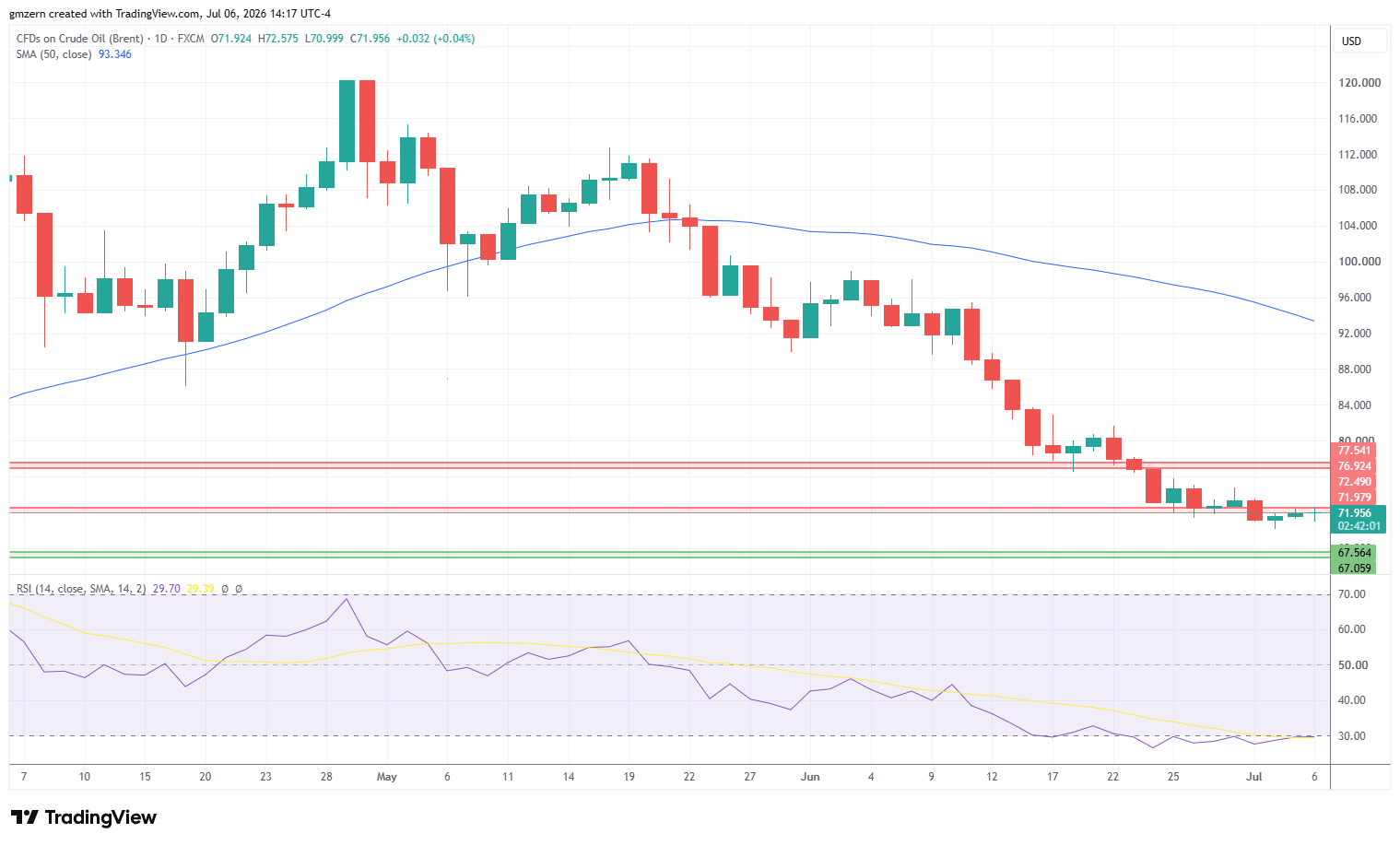This screenshot has height=845, width=1400.
Task: Select the SMA (50, close) indicator label
Action: coord(54,54)
